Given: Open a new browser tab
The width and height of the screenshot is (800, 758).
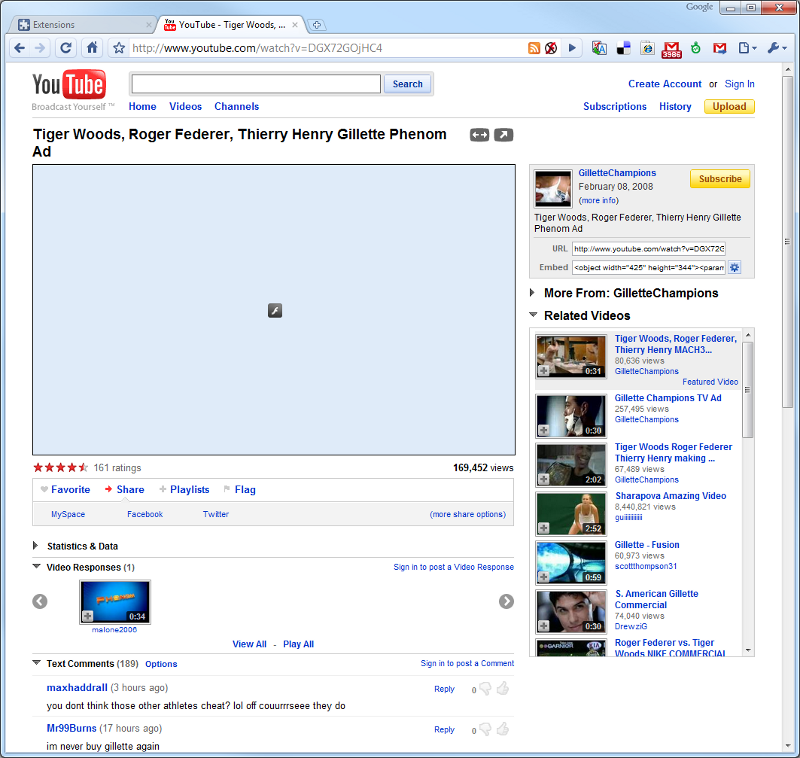Looking at the screenshot, I should (316, 24).
